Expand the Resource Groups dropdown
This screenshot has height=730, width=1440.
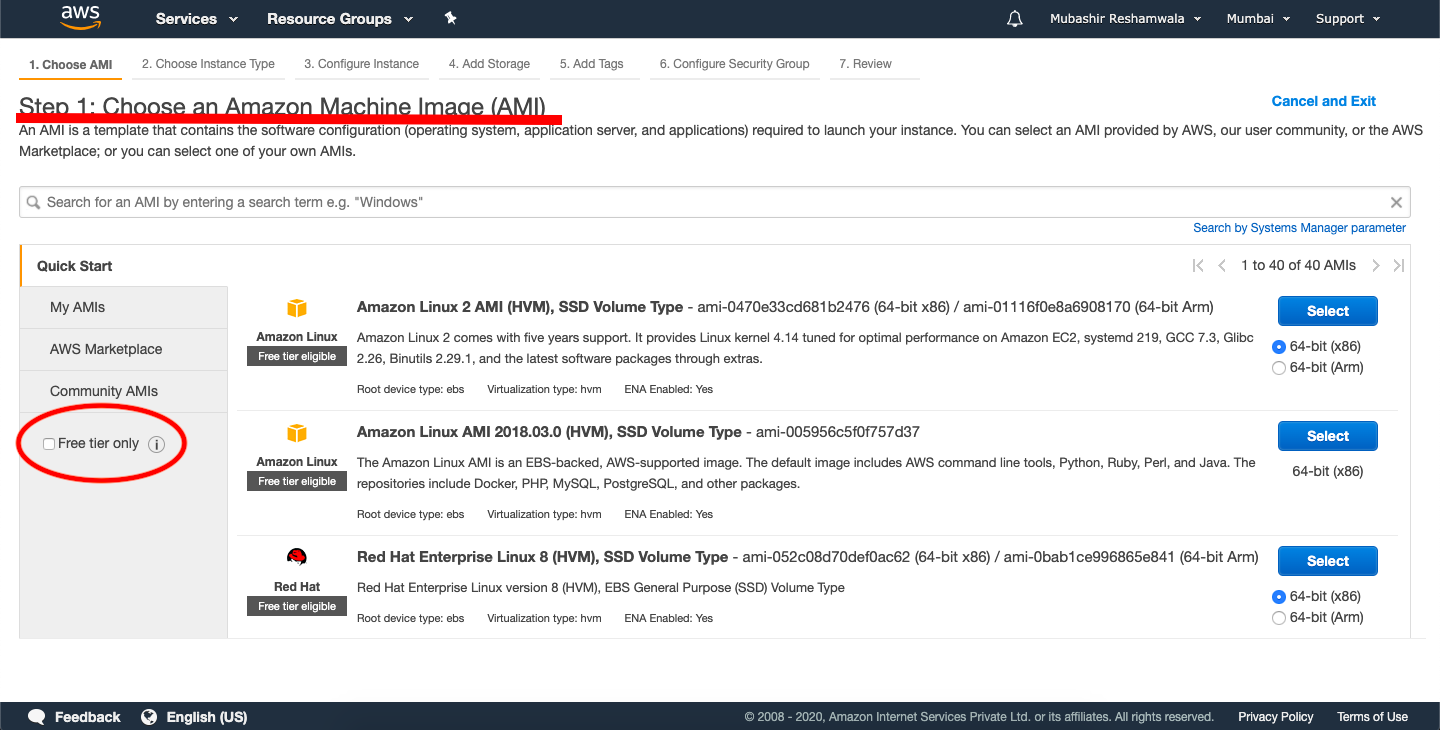340,19
